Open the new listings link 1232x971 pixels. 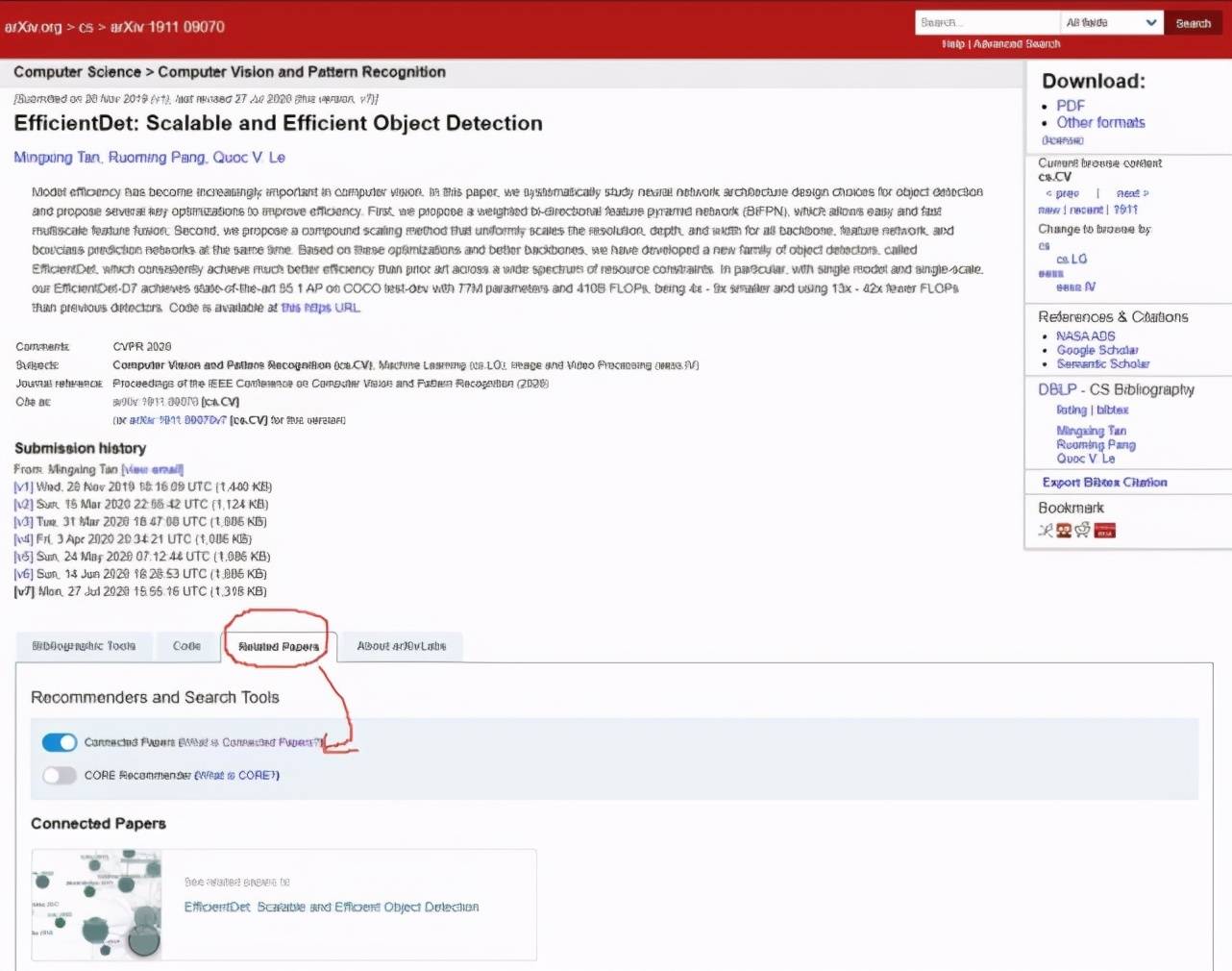coord(1048,210)
